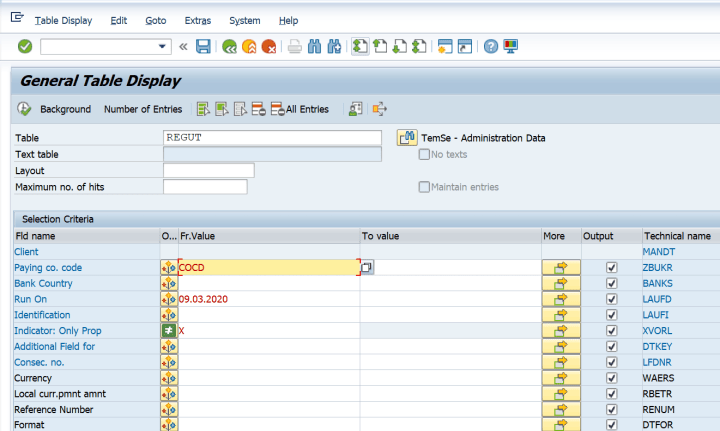The width and height of the screenshot is (720, 431).
Task: Click the first selection options list icon
Action: click(x=203, y=109)
